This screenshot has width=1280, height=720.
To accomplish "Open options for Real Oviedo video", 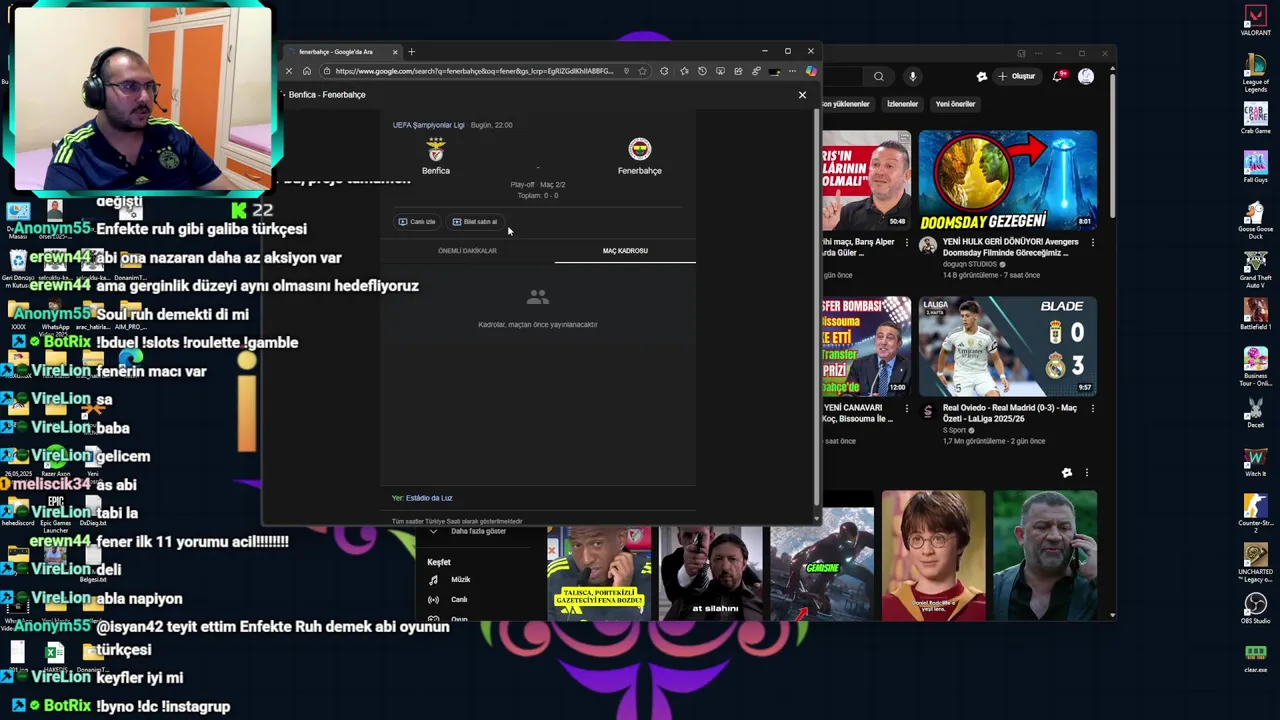I will click(1092, 409).
